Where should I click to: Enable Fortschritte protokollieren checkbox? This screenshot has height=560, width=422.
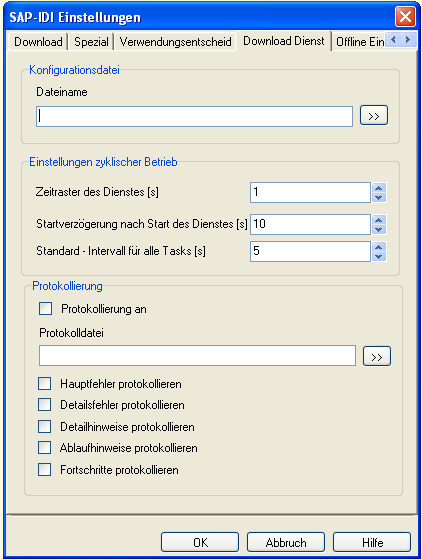click(x=45, y=469)
